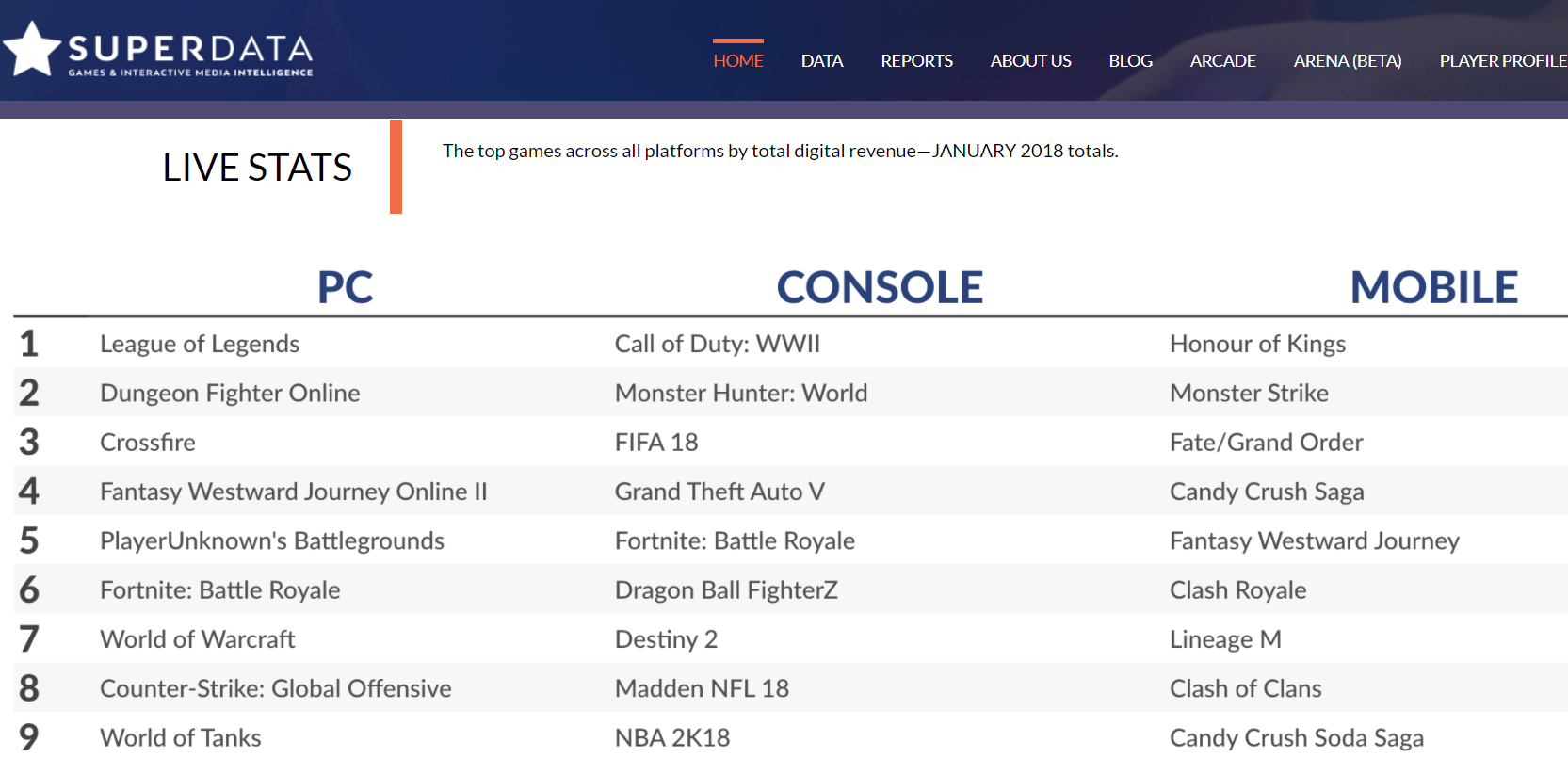Select Fortnite: Battle Royale in console column
The height and width of the screenshot is (758, 1568).
[x=735, y=540]
